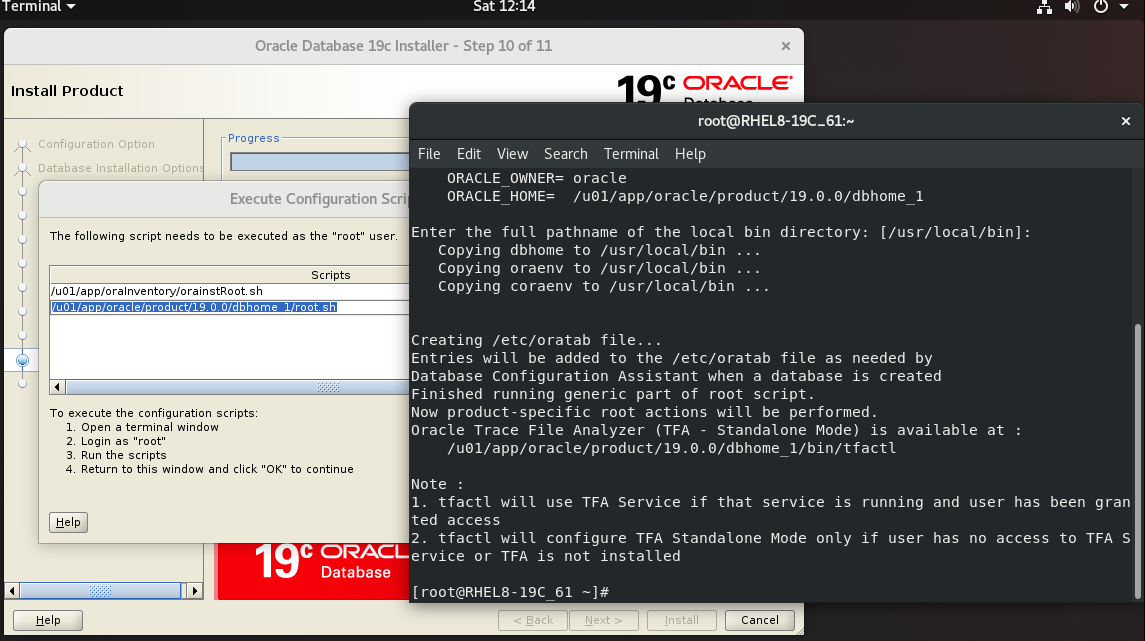The width and height of the screenshot is (1145, 641).
Task: Select the dbhome_1/root.sh script row
Action: (229, 307)
